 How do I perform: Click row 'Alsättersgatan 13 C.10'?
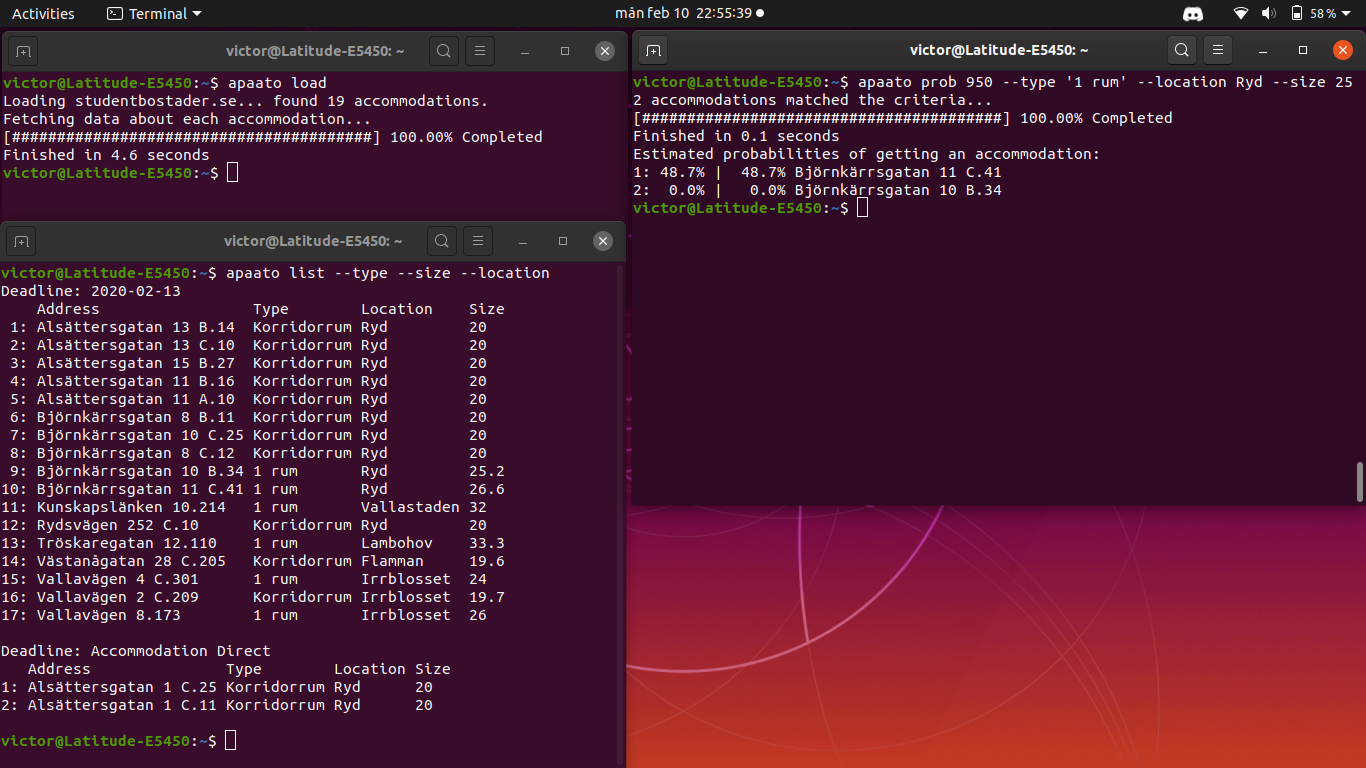click(x=249, y=345)
